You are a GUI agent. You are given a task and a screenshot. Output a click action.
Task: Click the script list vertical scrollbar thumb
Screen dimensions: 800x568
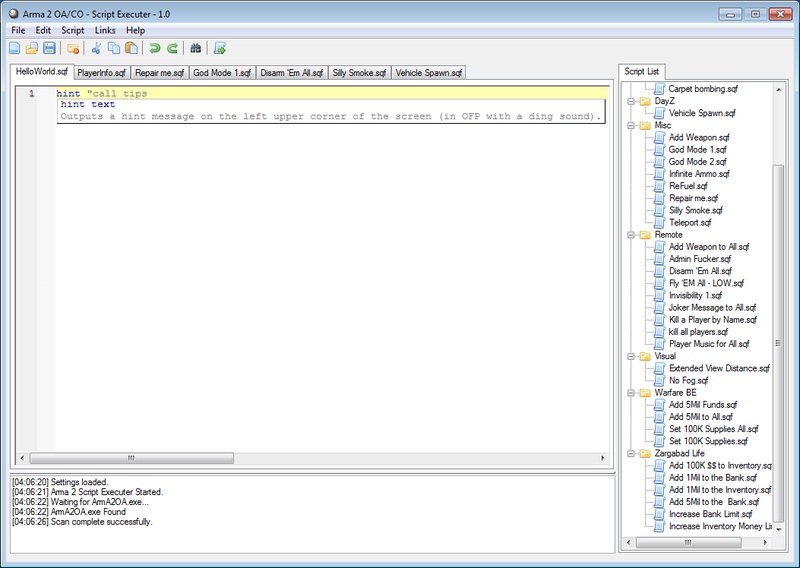pyautogui.click(x=778, y=343)
